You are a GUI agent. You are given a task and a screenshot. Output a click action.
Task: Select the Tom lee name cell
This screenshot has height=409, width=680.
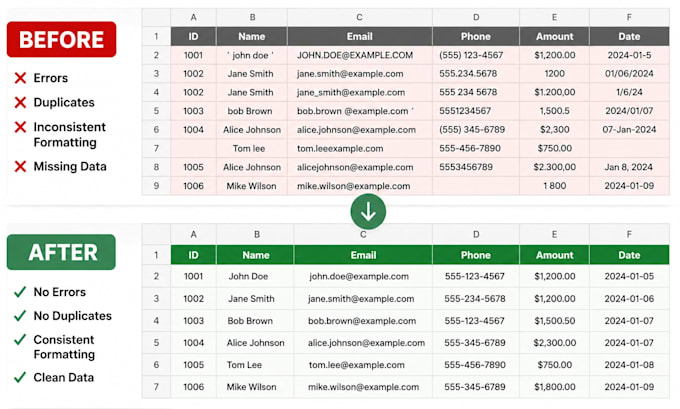click(x=252, y=149)
